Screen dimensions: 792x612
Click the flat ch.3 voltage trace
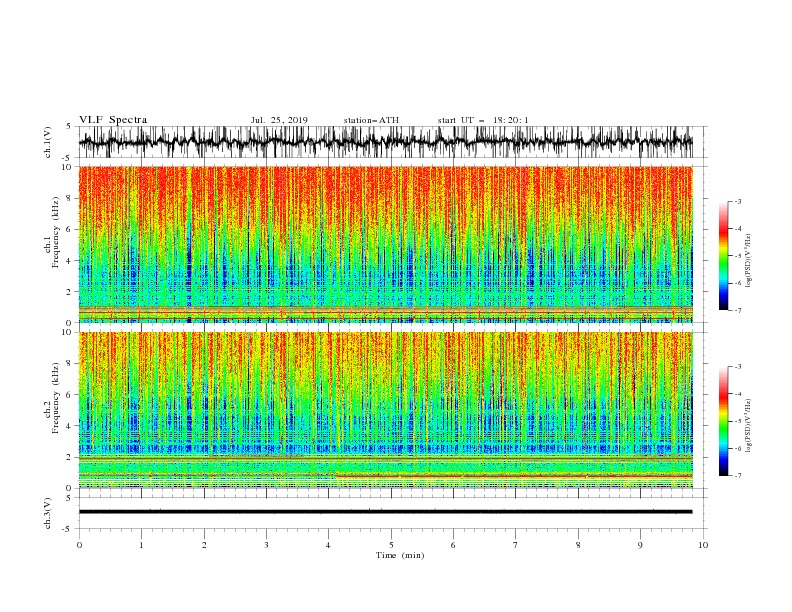click(x=385, y=512)
